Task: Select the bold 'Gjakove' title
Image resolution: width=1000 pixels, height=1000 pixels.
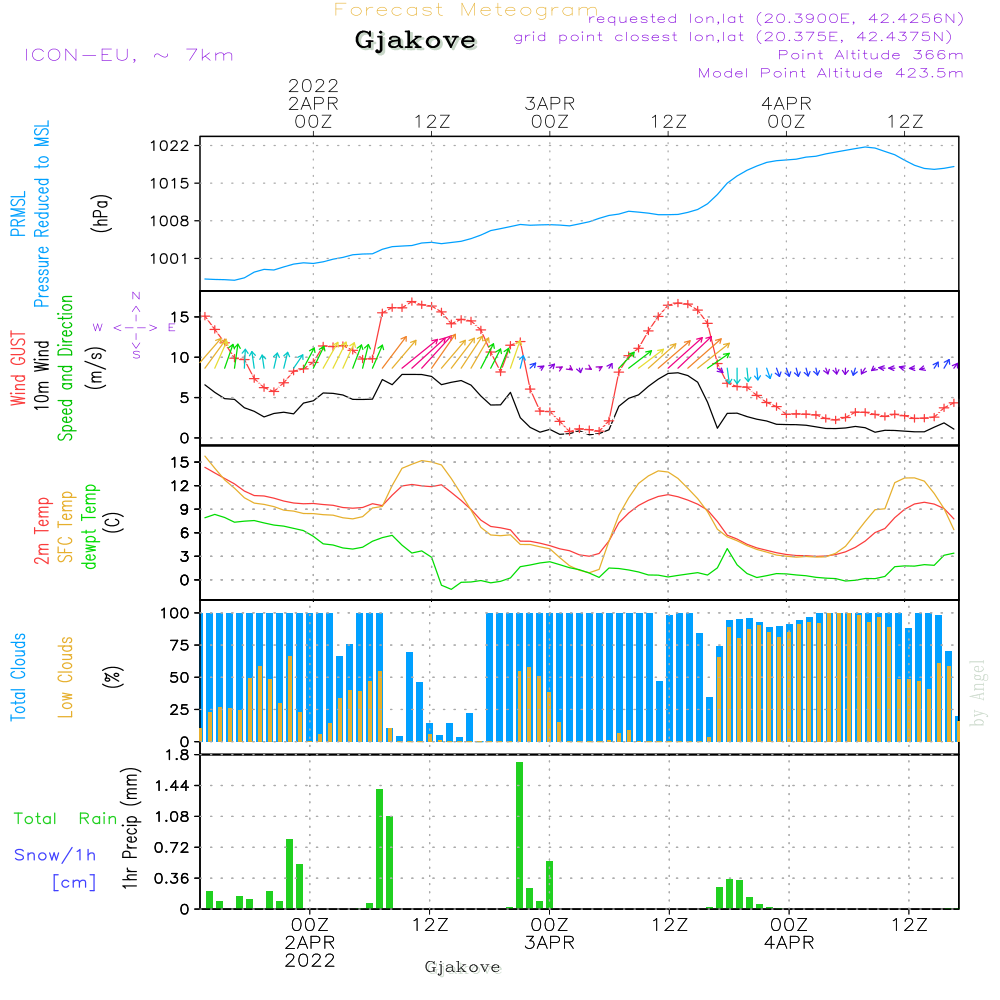Action: click(x=415, y=40)
